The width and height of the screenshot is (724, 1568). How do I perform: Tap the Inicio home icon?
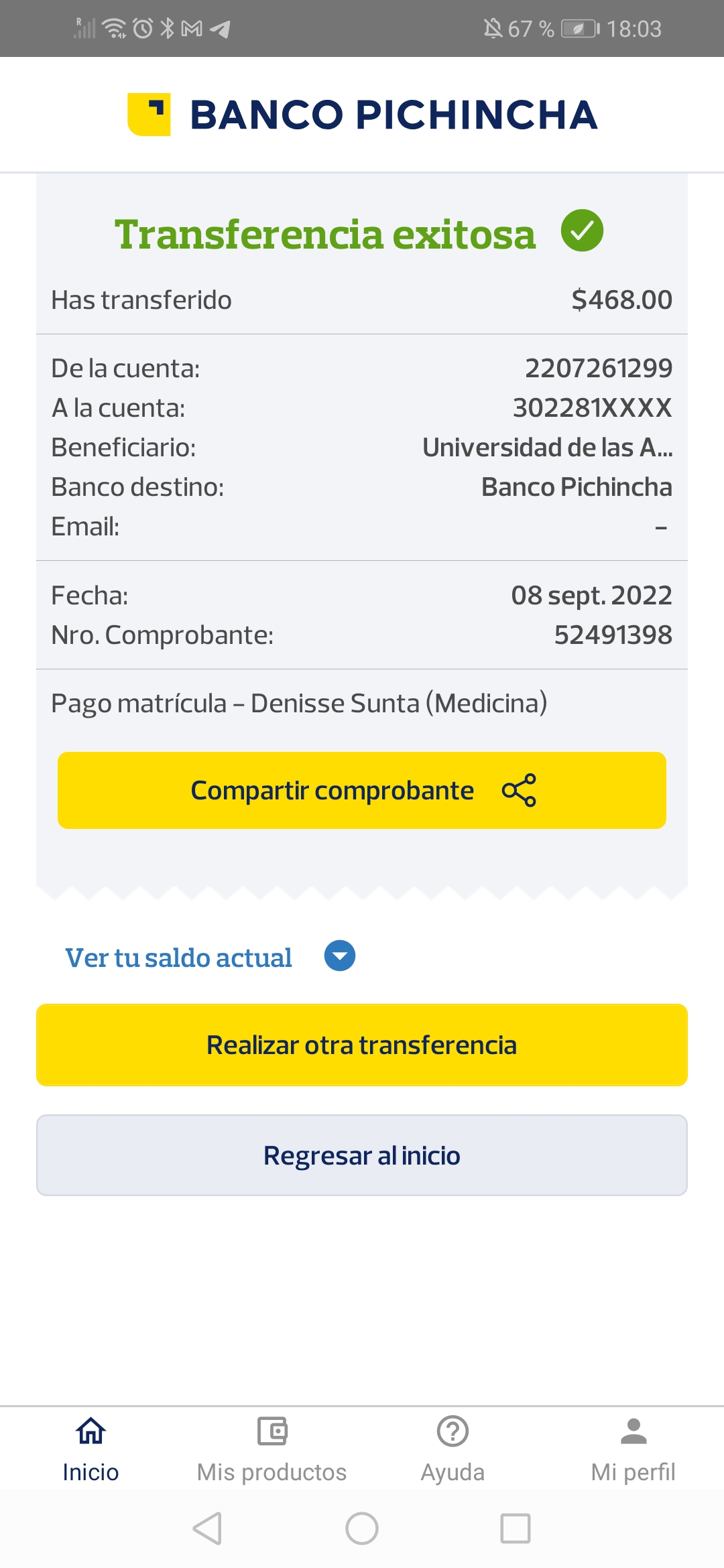pyautogui.click(x=90, y=1431)
